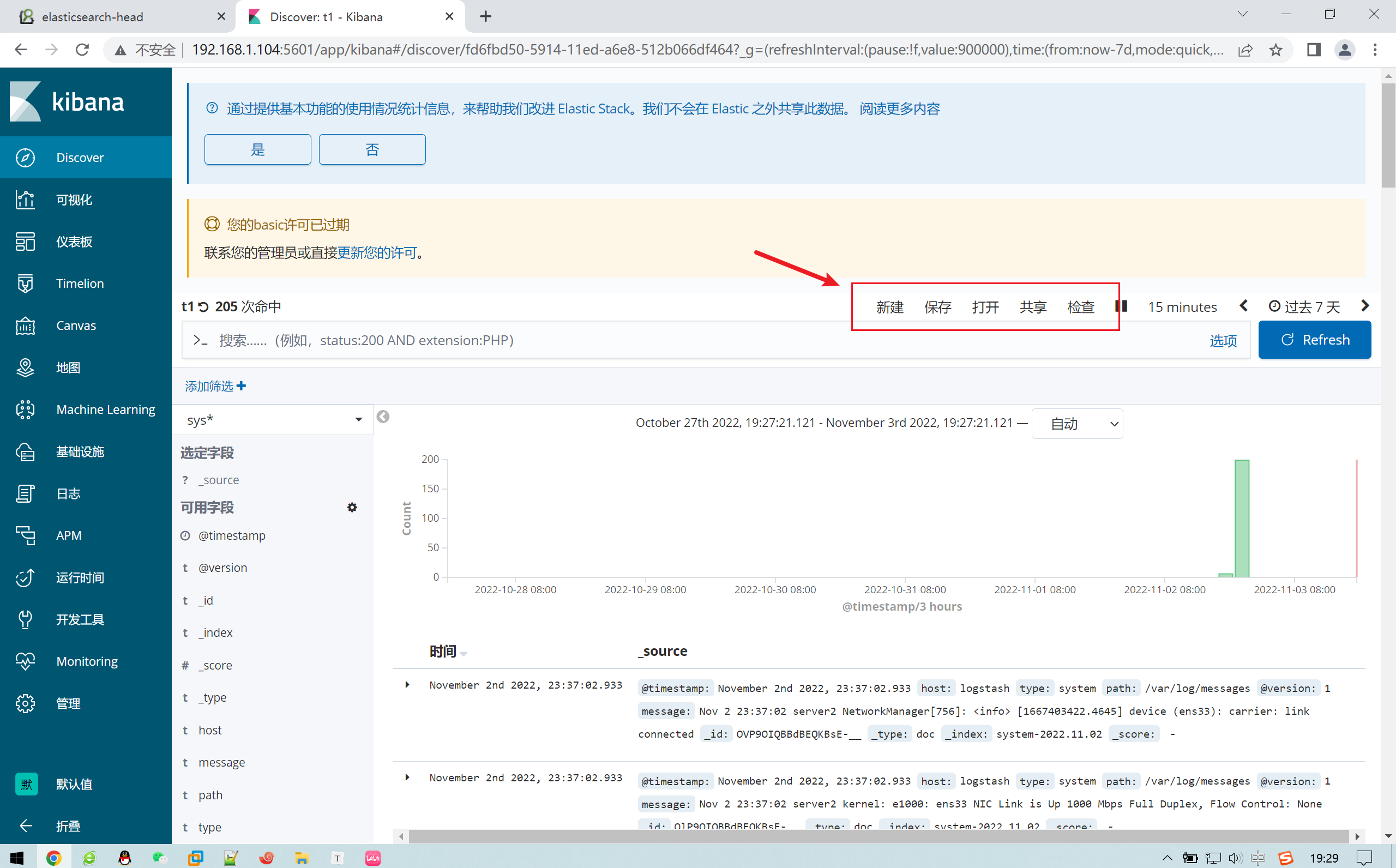Click 新建 in the top menu
Image resolution: width=1396 pixels, height=868 pixels.
[890, 307]
